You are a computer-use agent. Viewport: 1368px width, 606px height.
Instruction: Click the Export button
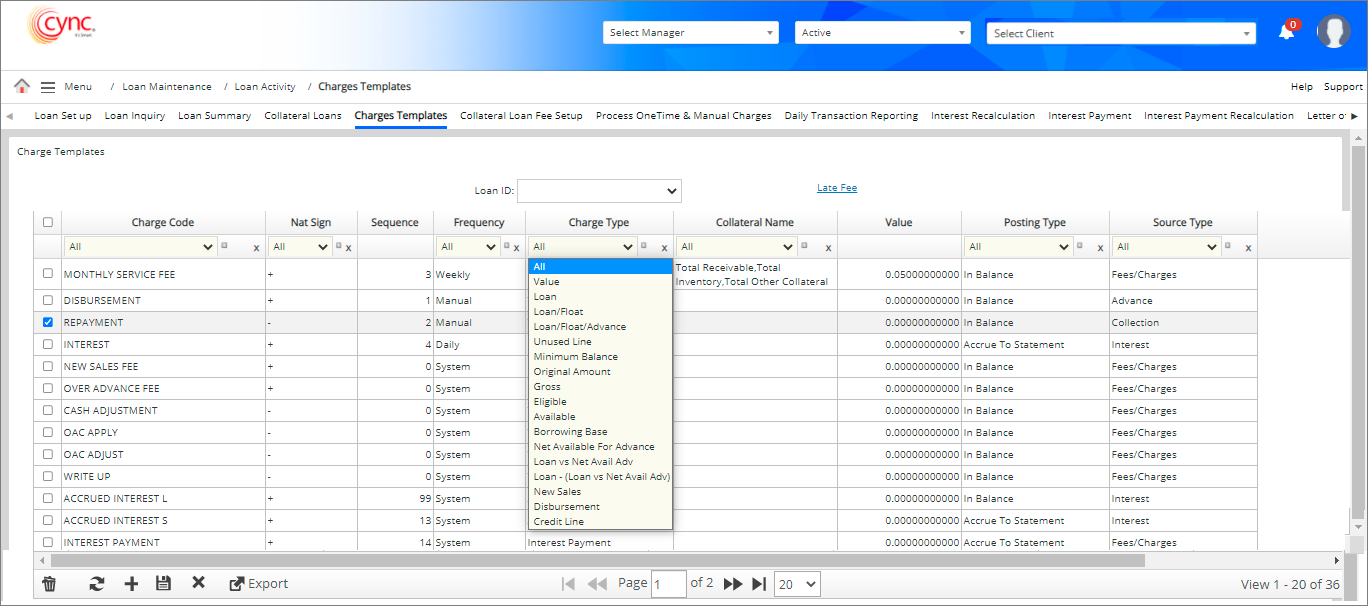tap(258, 584)
